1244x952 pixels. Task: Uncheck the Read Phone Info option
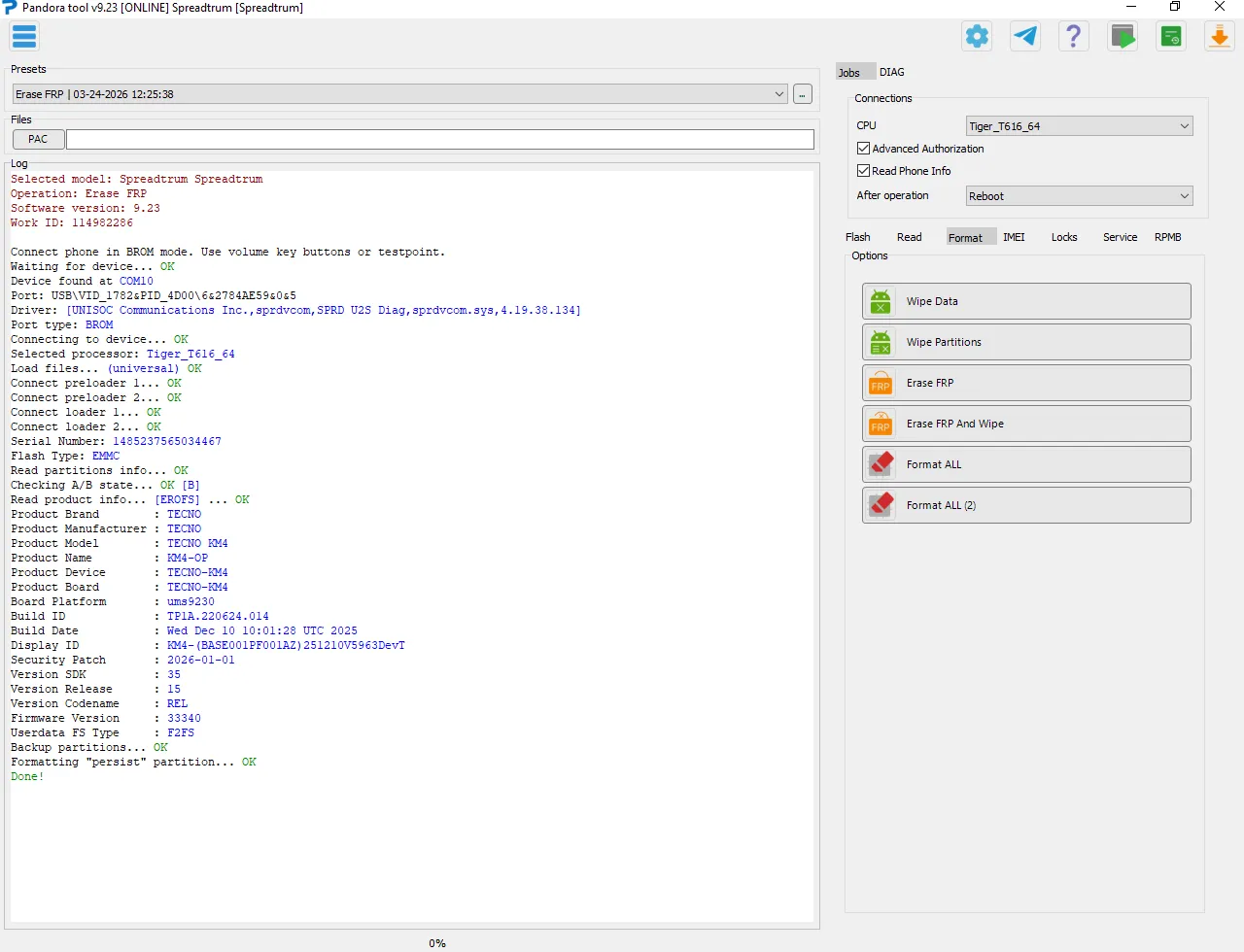[863, 171]
